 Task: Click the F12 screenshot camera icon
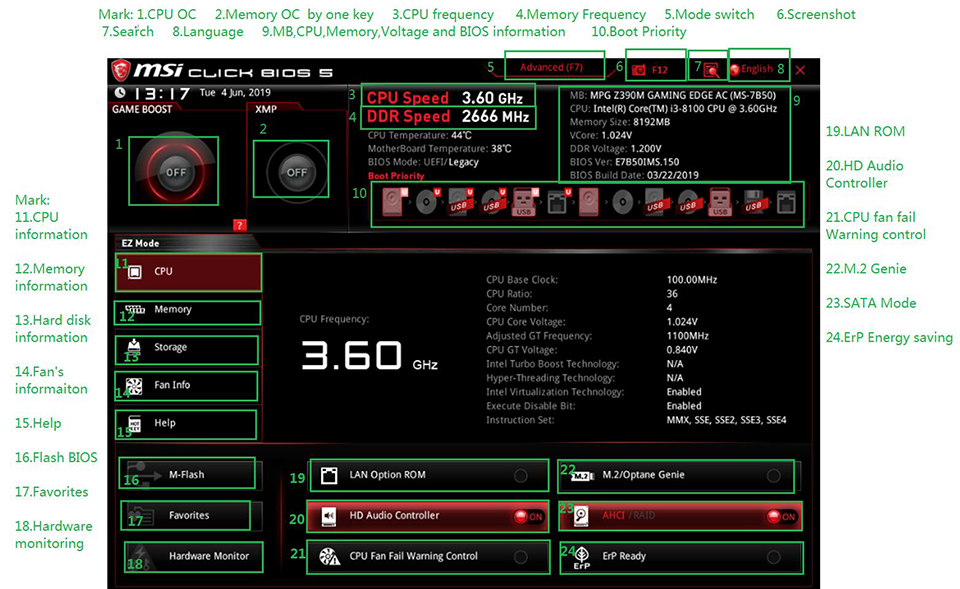pos(639,69)
